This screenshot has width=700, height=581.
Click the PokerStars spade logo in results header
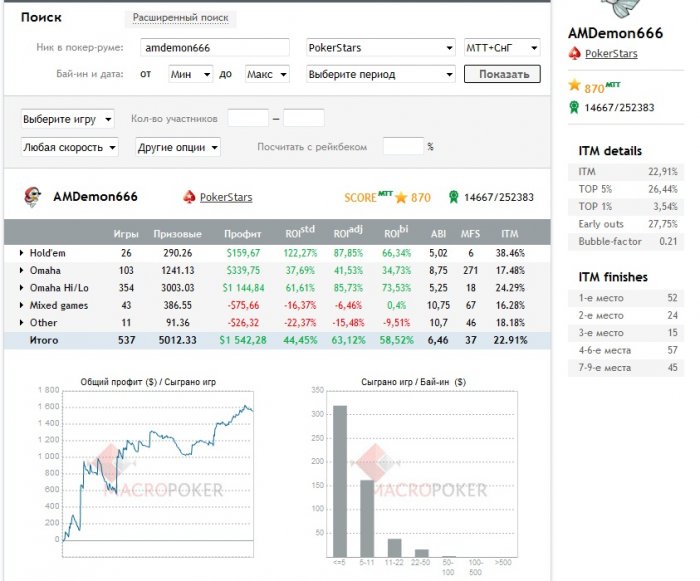click(189, 197)
